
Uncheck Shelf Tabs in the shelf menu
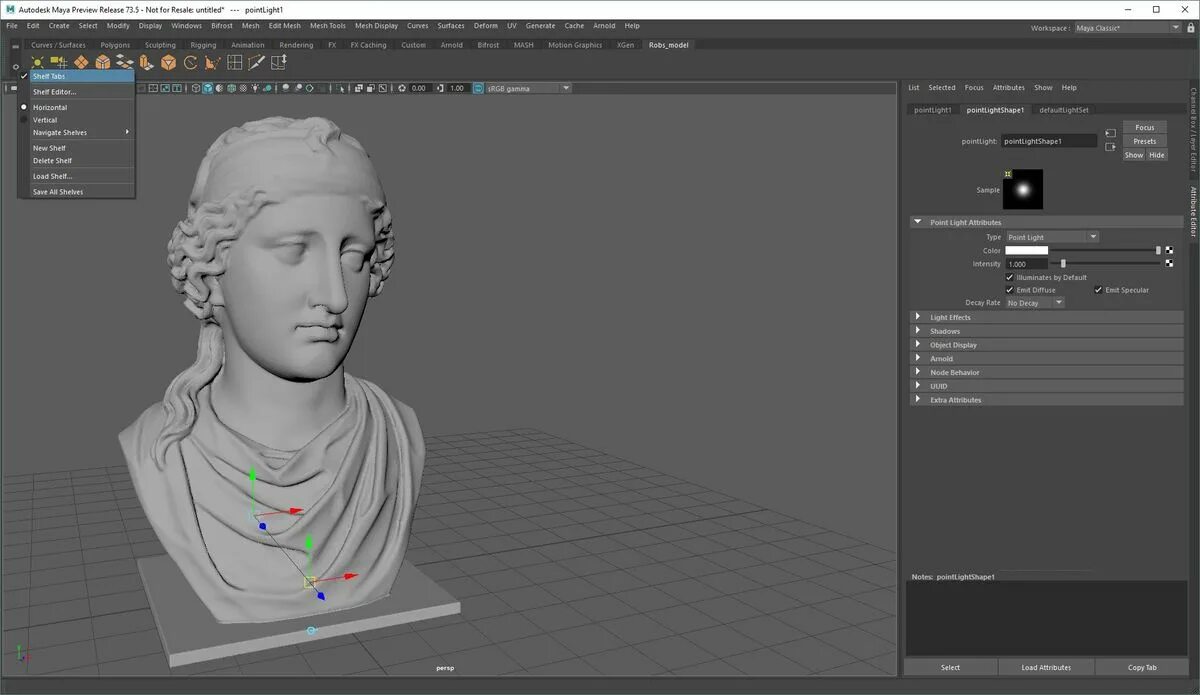pos(75,76)
